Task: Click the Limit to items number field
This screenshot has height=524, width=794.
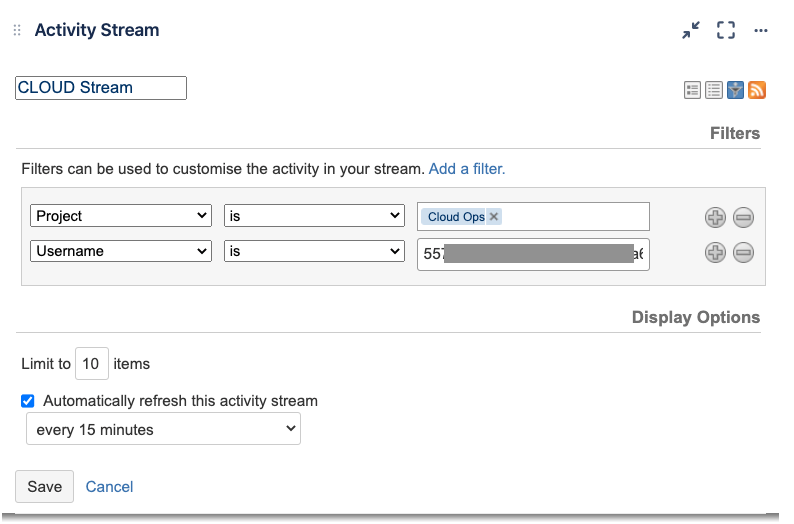Action: point(92,364)
